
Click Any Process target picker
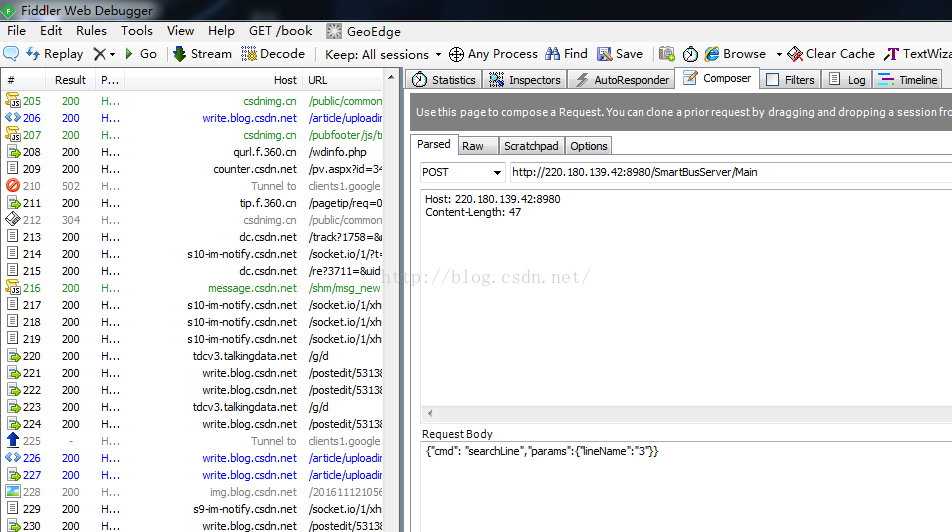[x=493, y=54]
